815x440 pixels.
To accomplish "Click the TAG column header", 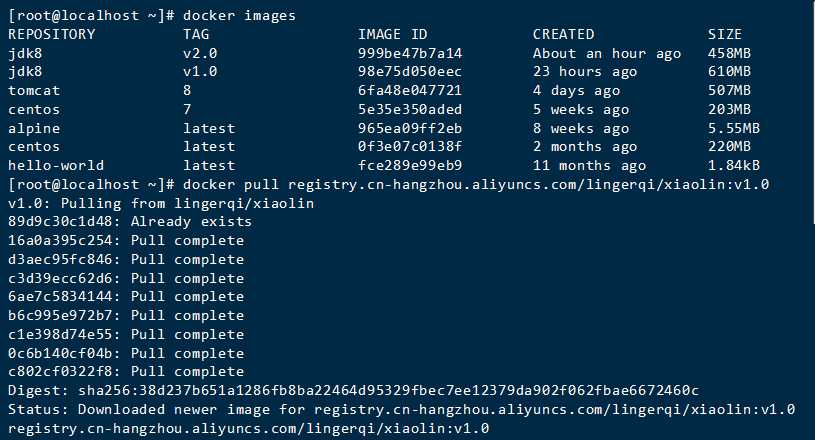I will point(196,34).
